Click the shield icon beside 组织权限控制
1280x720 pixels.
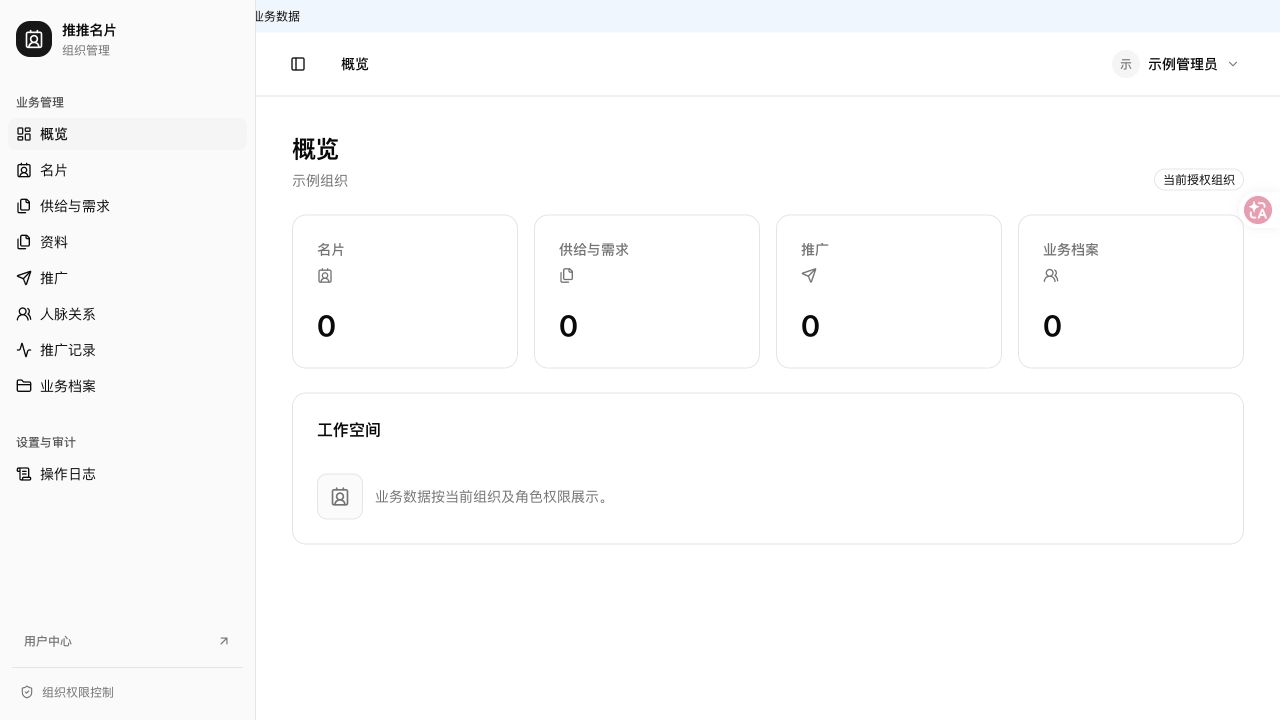click(x=27, y=692)
